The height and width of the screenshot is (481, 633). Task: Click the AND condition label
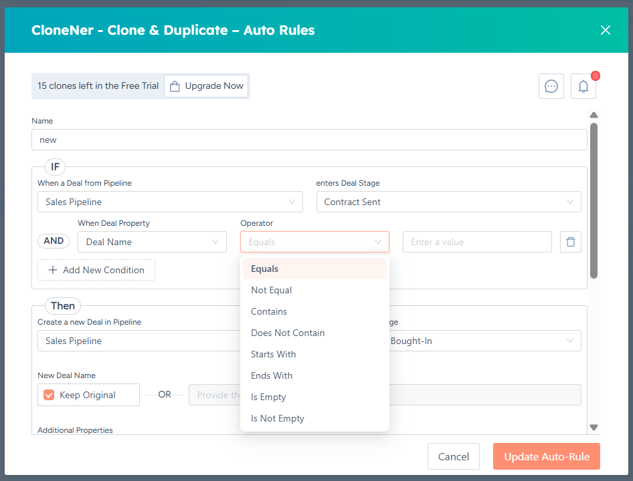(x=54, y=241)
